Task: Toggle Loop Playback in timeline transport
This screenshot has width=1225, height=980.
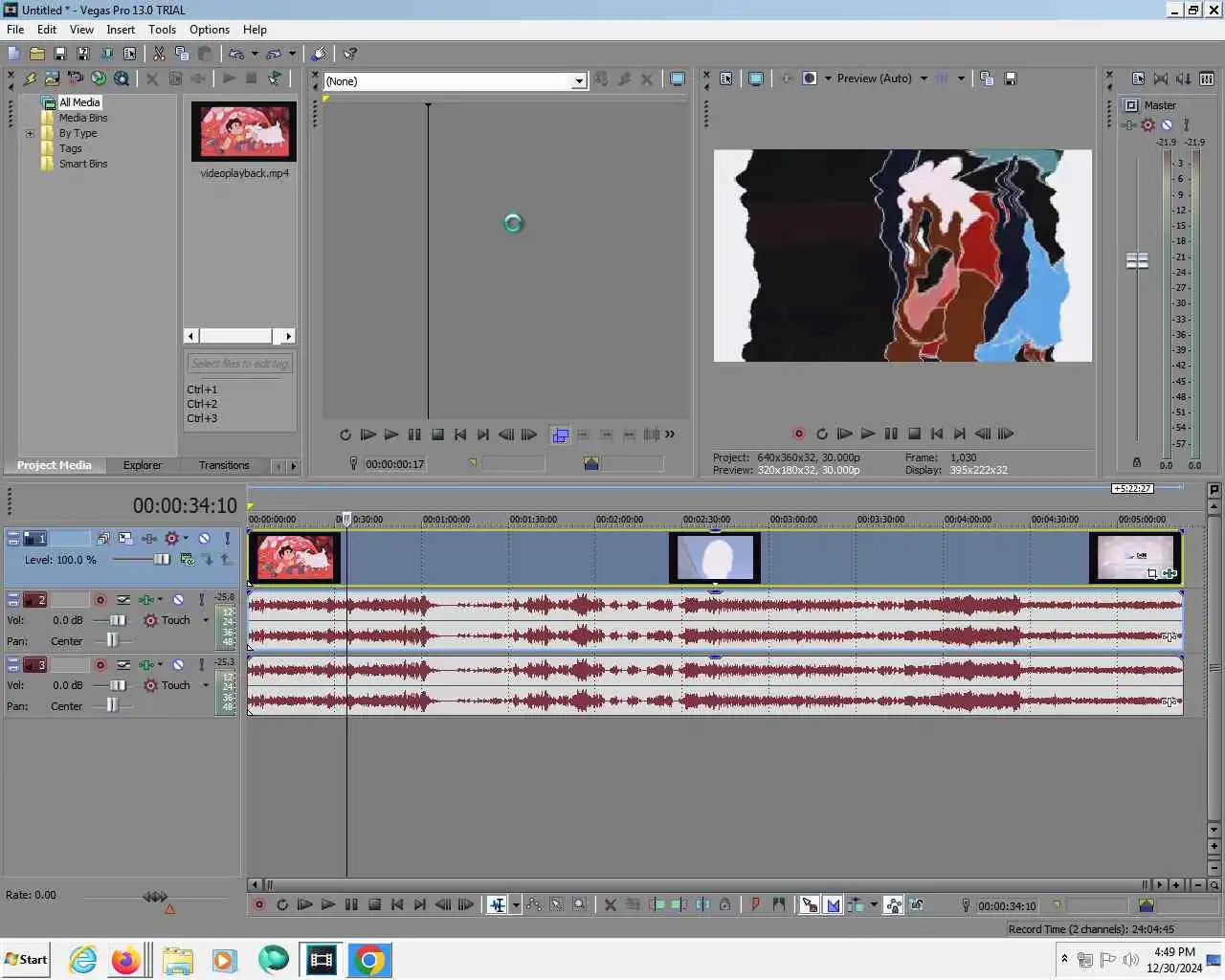Action: (282, 904)
